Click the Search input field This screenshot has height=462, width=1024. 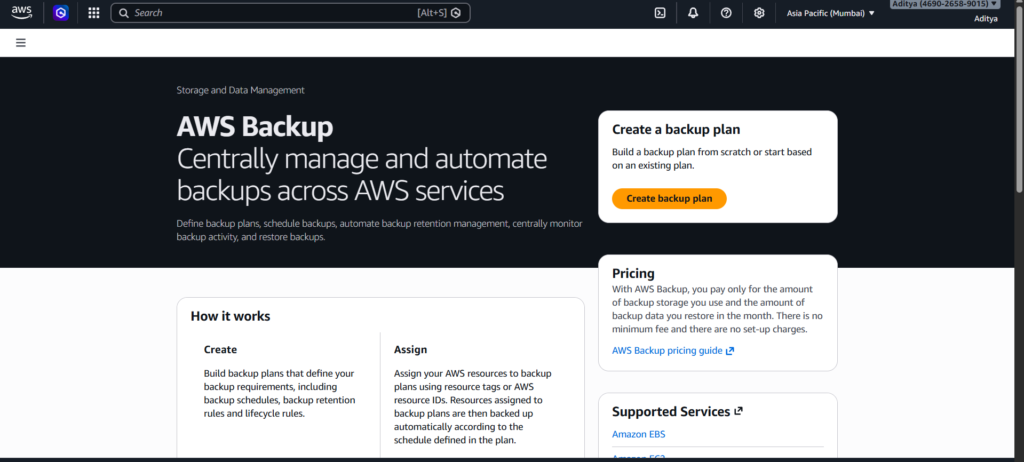[270, 13]
